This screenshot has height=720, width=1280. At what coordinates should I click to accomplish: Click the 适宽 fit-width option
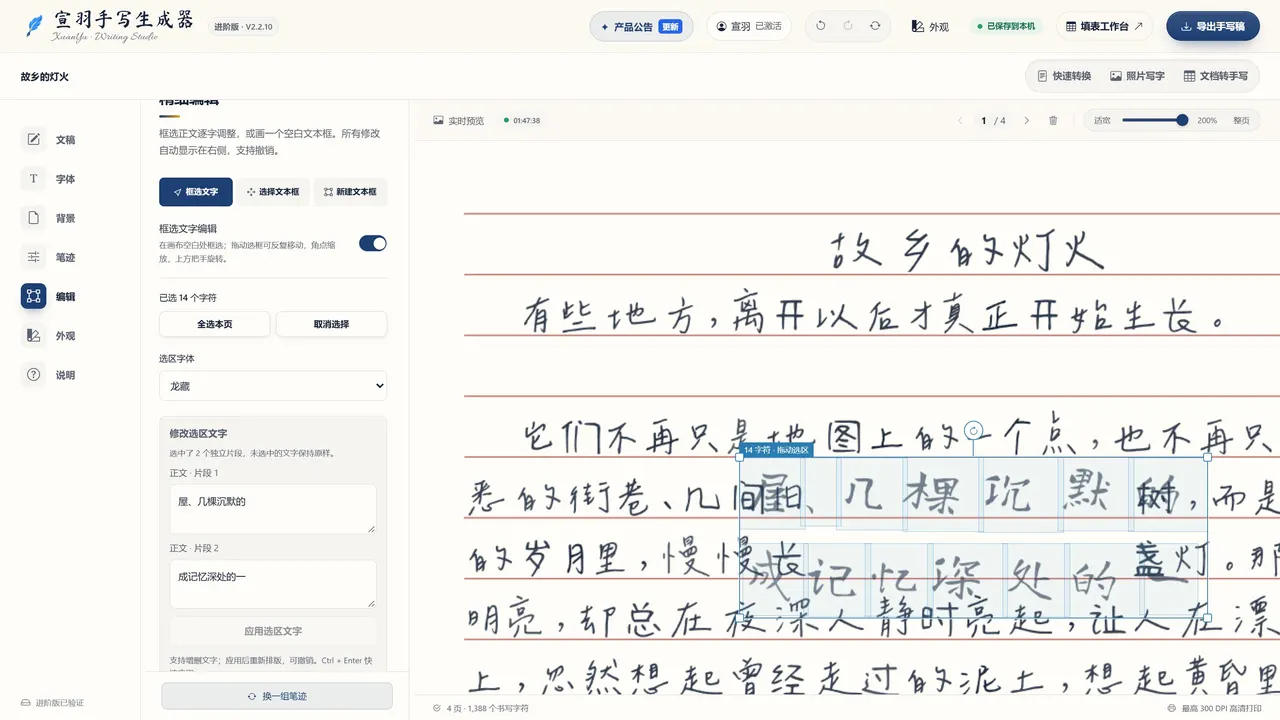coord(1102,120)
